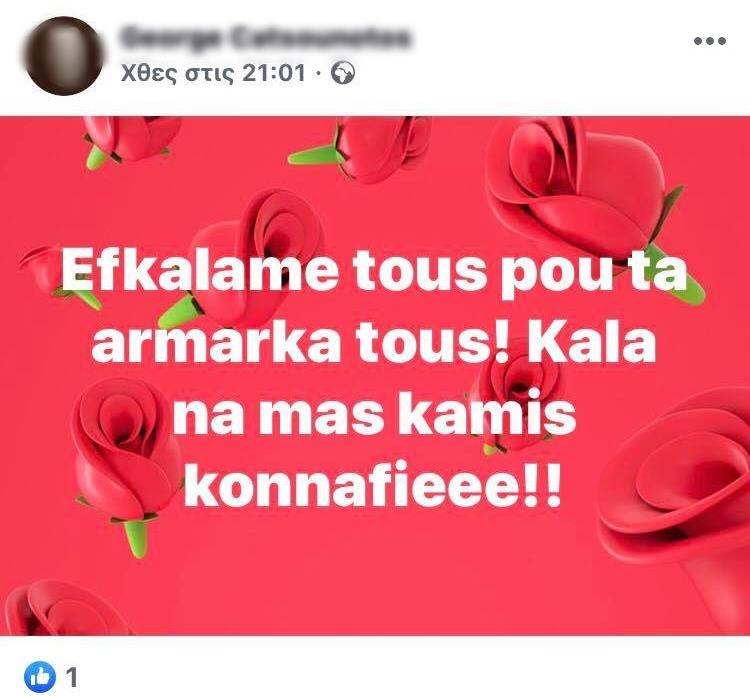Click the text line 'Efkalame tous pou ta'
This screenshot has height=696, width=750.
point(374,272)
